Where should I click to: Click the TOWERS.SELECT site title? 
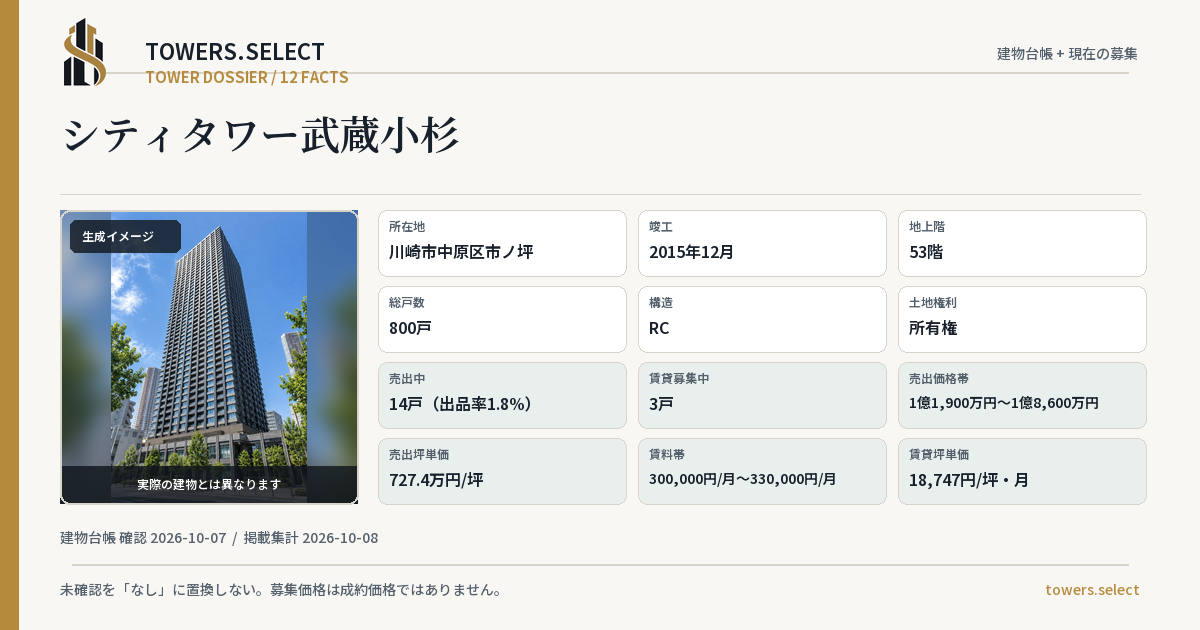[235, 52]
